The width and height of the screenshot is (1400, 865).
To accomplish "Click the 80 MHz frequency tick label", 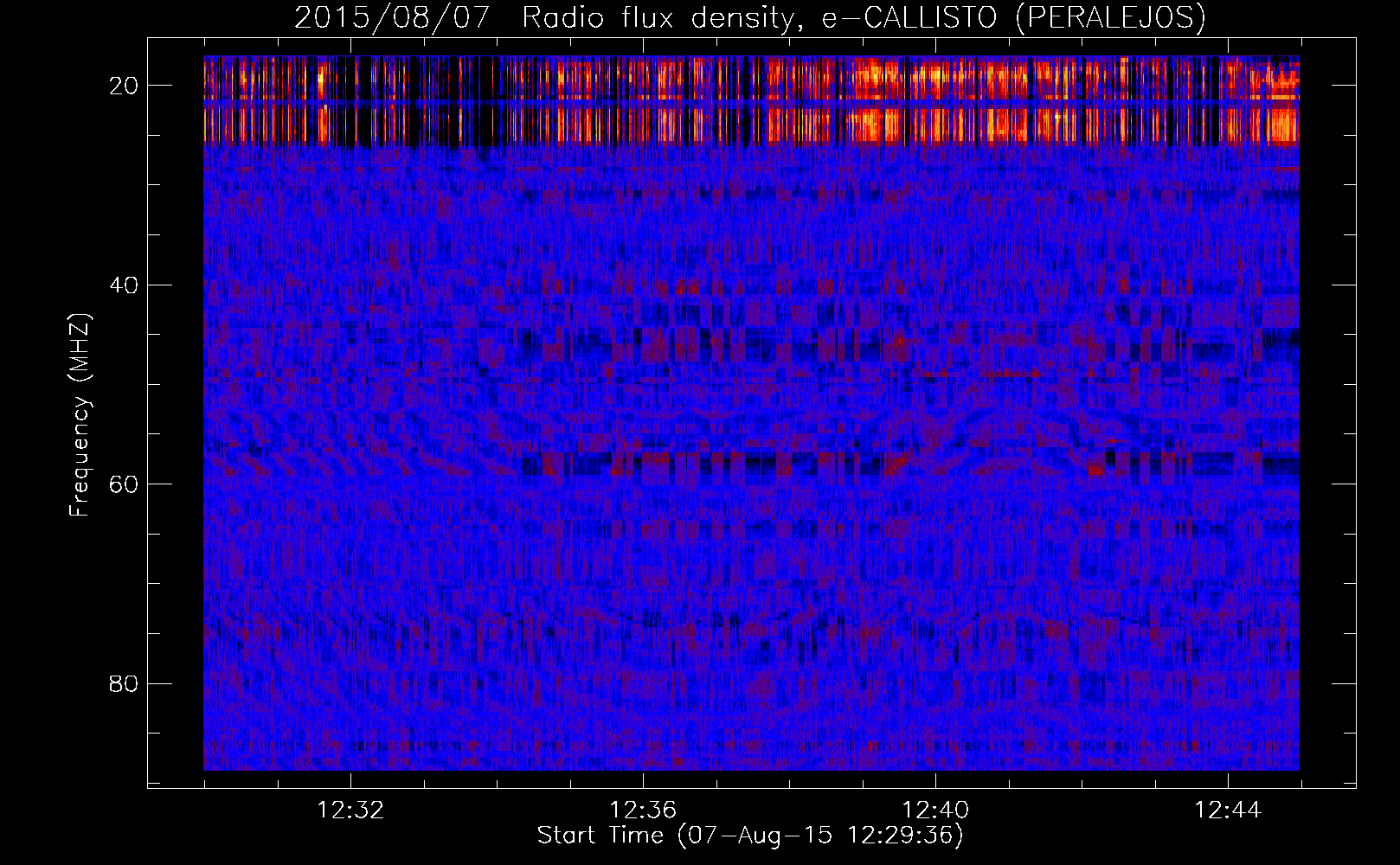I will click(x=124, y=683).
